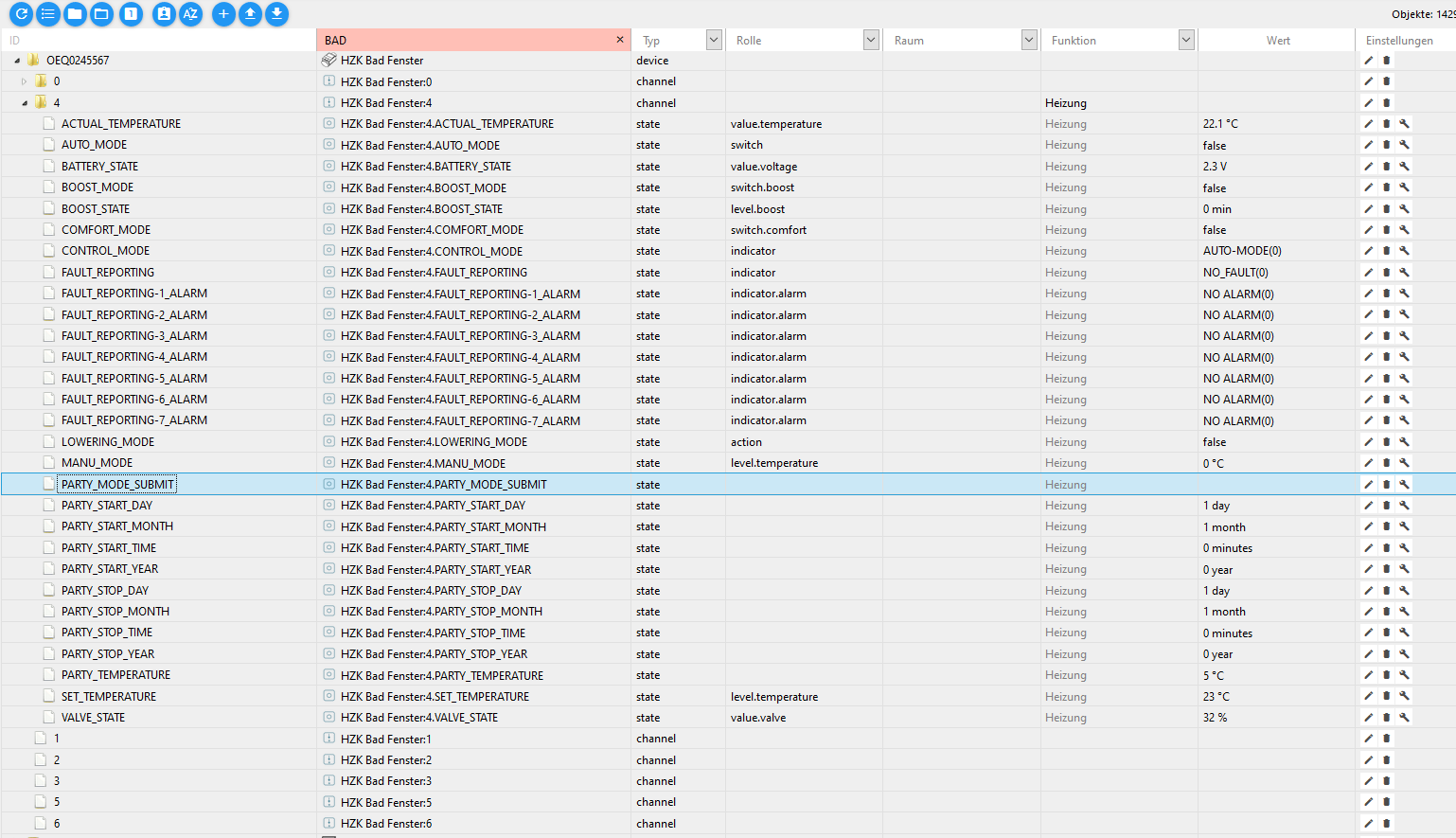
Task: Delete the COMFORT_MODE state via trash icon
Action: [x=1387, y=230]
